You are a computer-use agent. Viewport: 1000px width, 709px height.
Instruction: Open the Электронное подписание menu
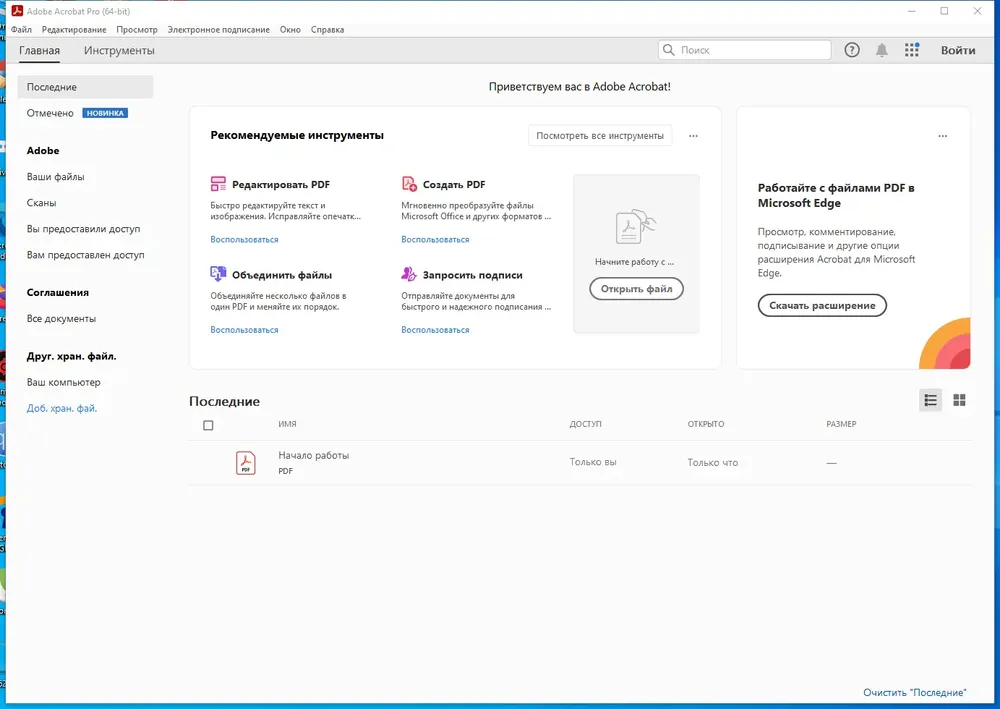[x=219, y=29]
